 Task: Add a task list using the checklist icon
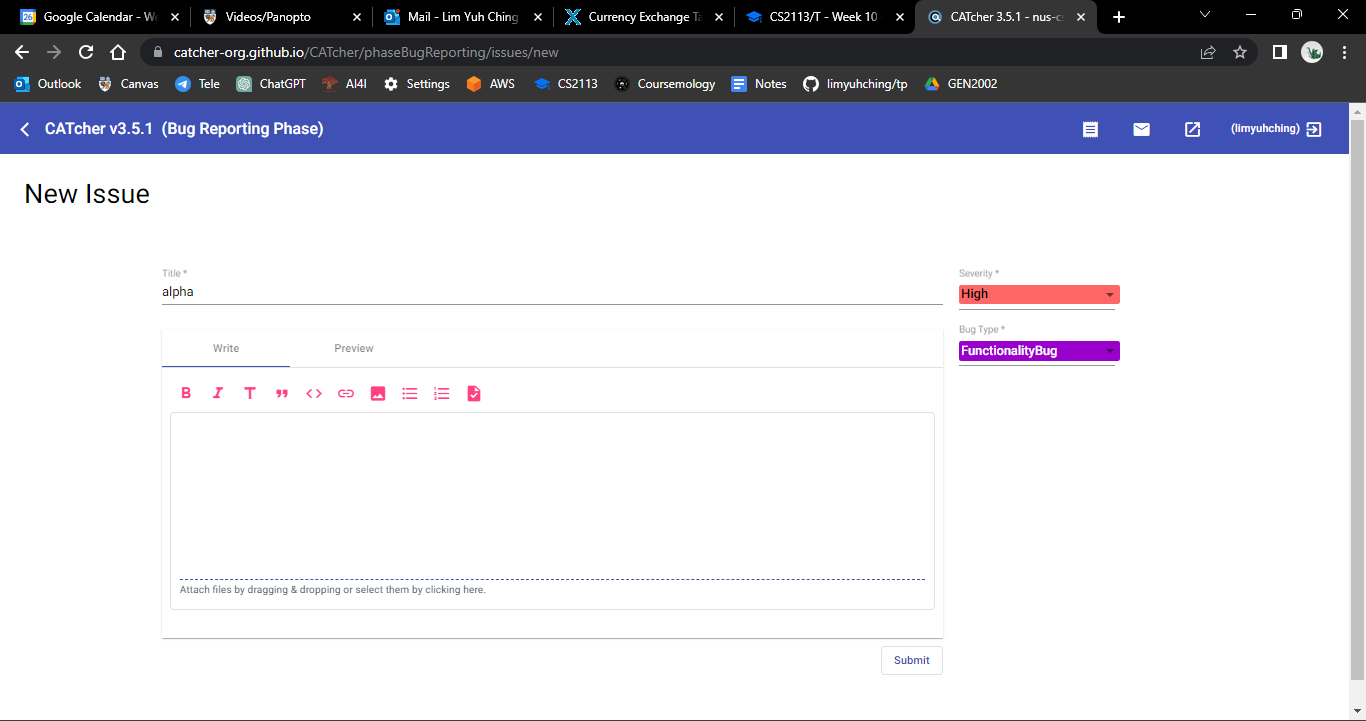pyautogui.click(x=474, y=393)
